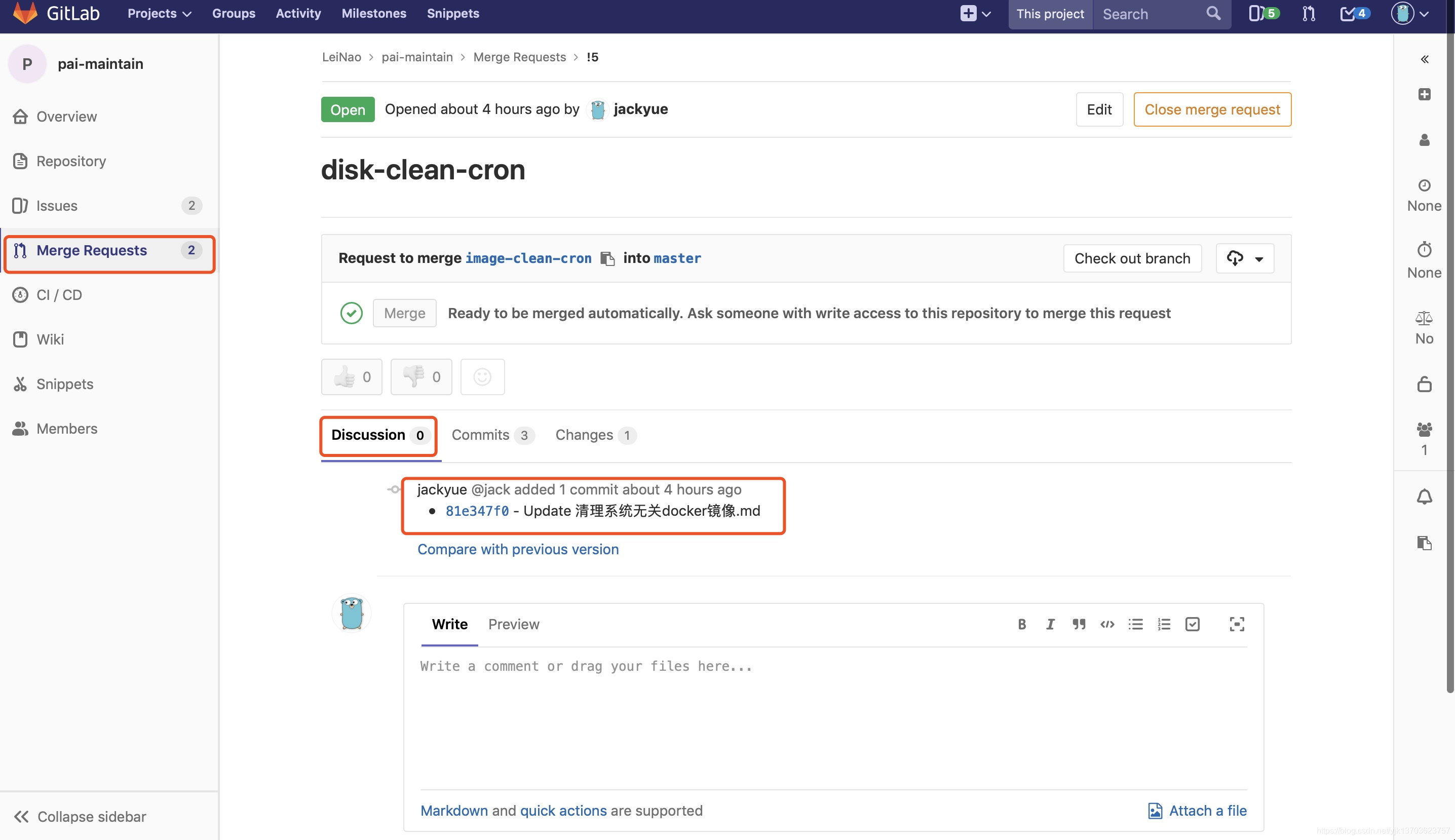
Task: Add a bullet list in comment editor
Action: click(x=1135, y=624)
